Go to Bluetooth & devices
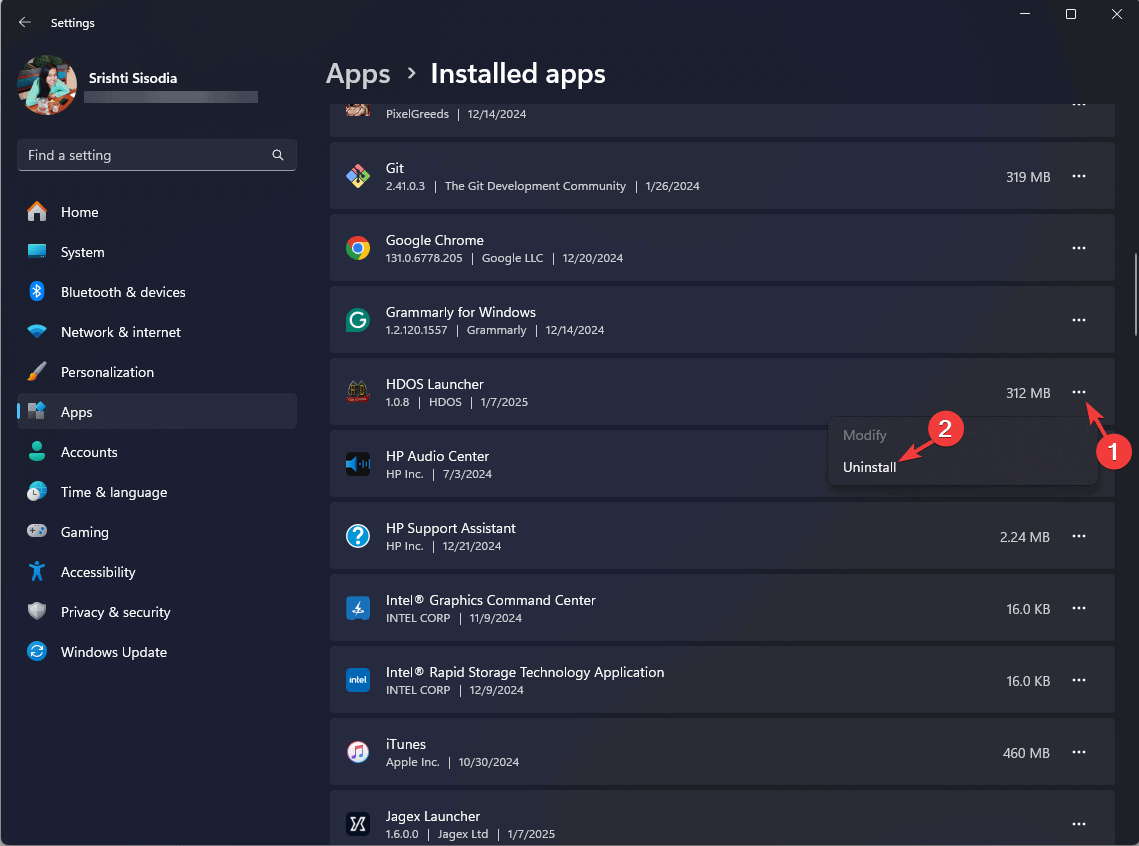The height and width of the screenshot is (846, 1139). click(x=157, y=292)
